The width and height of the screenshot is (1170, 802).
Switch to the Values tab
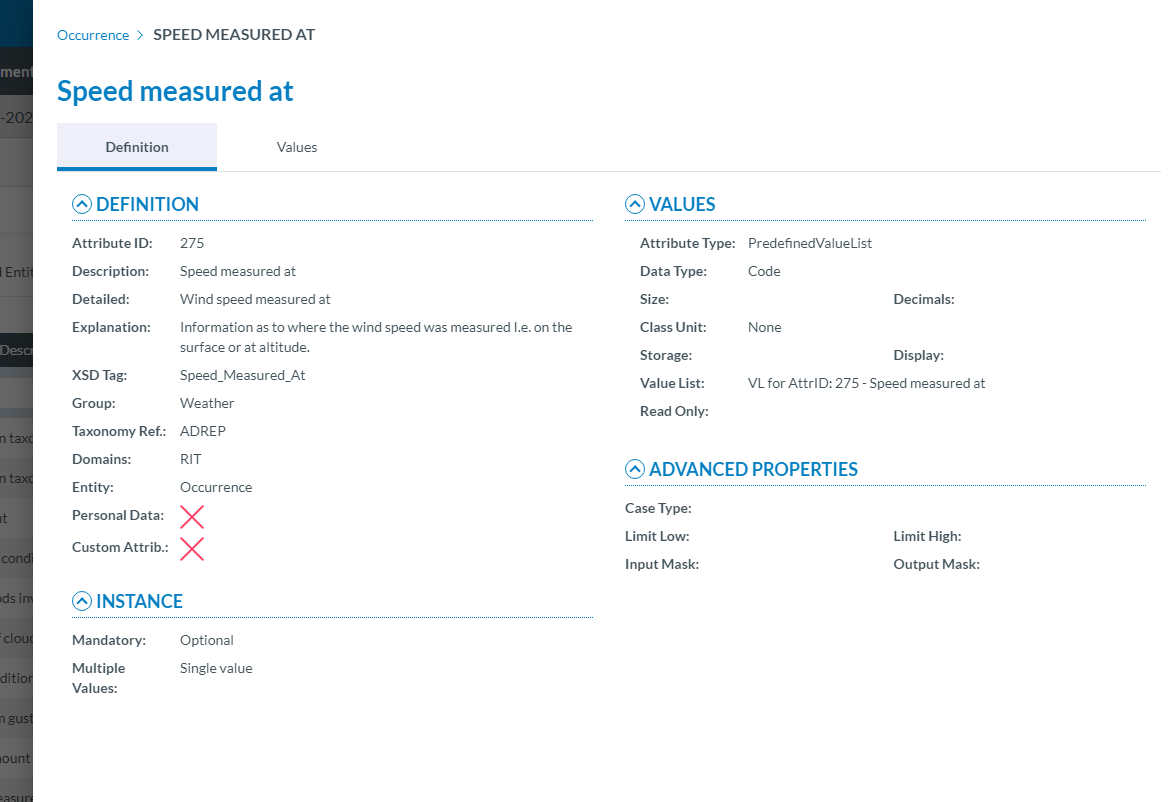[297, 147]
